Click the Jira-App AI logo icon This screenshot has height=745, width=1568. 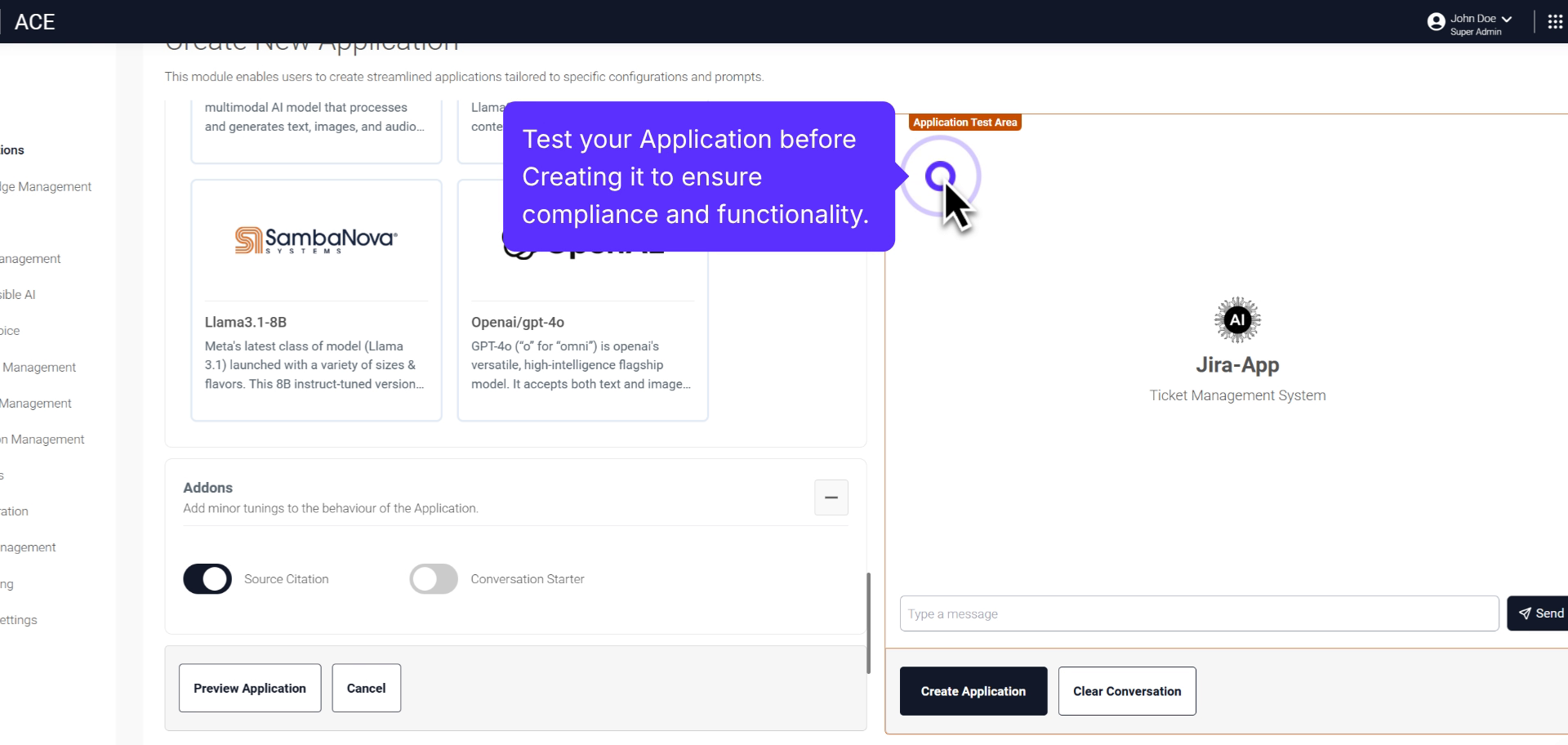[1236, 319]
